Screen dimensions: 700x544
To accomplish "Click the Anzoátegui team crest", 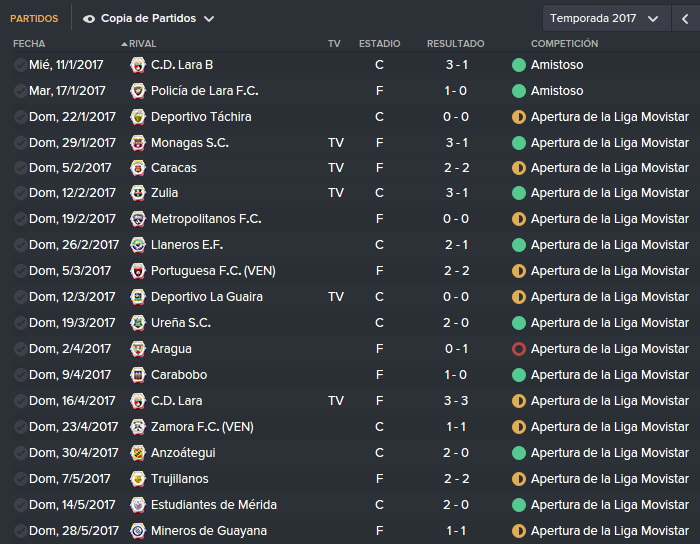I will pos(138,453).
